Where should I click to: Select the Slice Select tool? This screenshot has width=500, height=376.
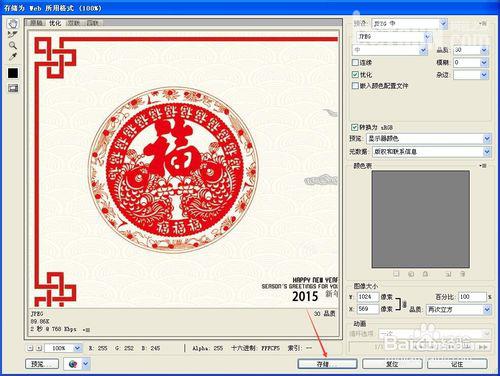click(x=13, y=34)
